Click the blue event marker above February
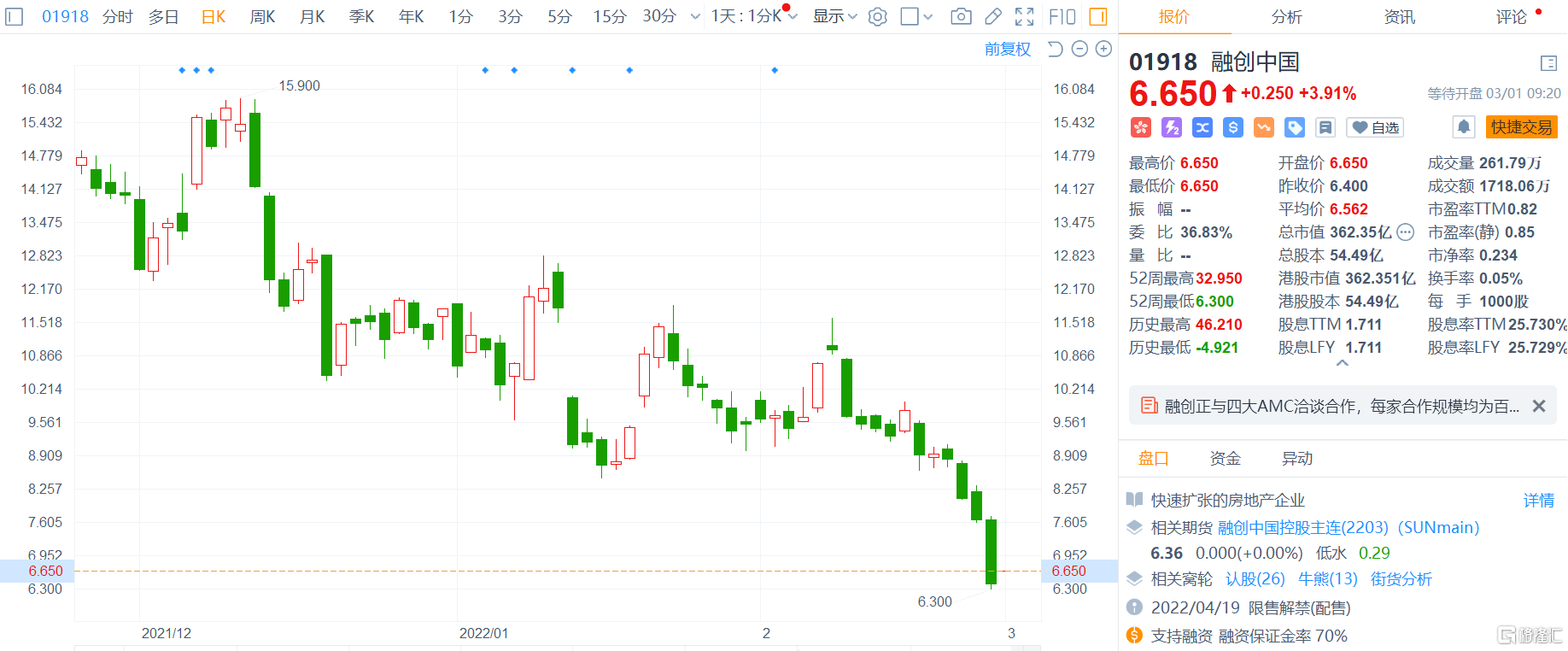The height and width of the screenshot is (651, 1568). point(775,70)
